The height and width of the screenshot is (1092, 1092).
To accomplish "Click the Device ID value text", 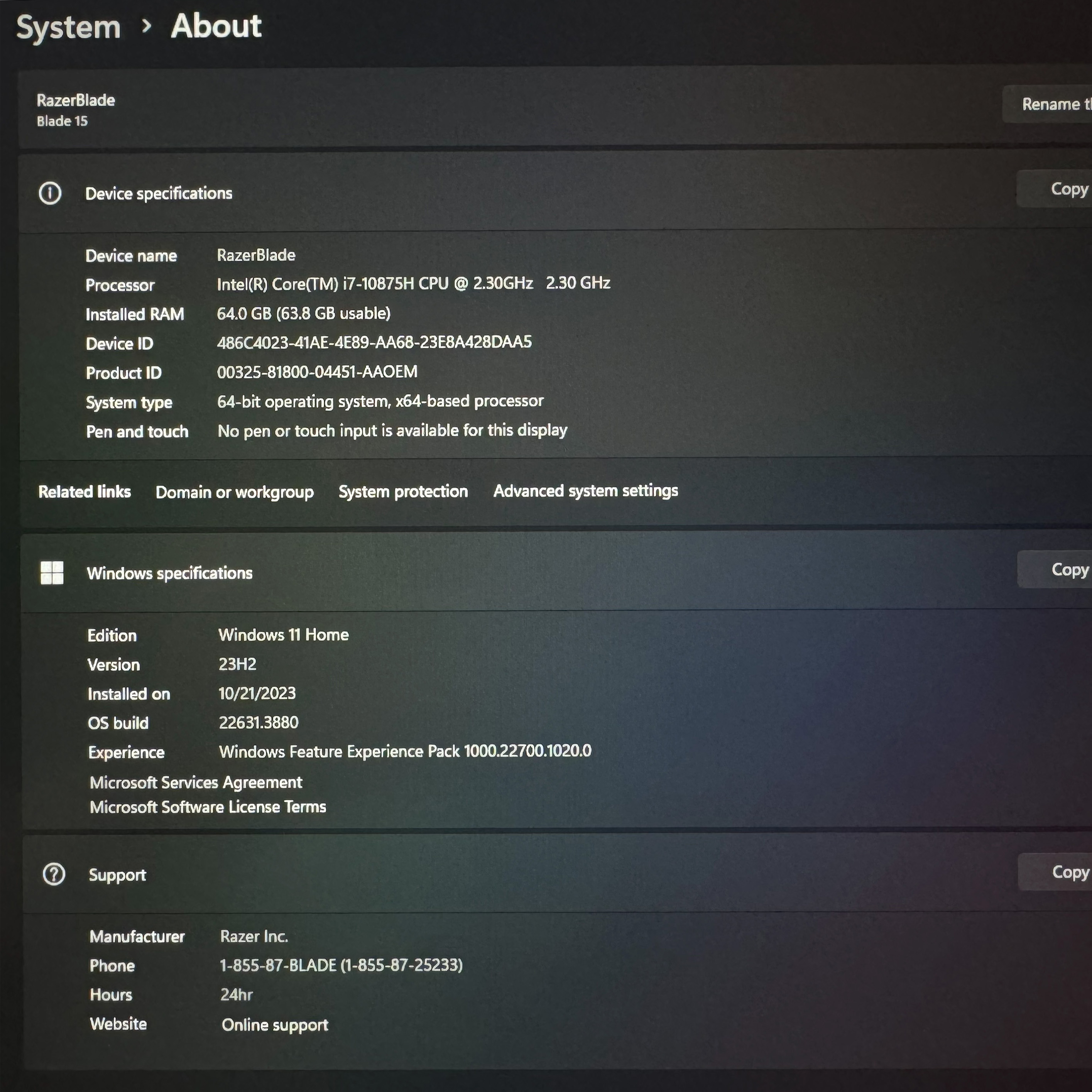I will click(x=374, y=343).
